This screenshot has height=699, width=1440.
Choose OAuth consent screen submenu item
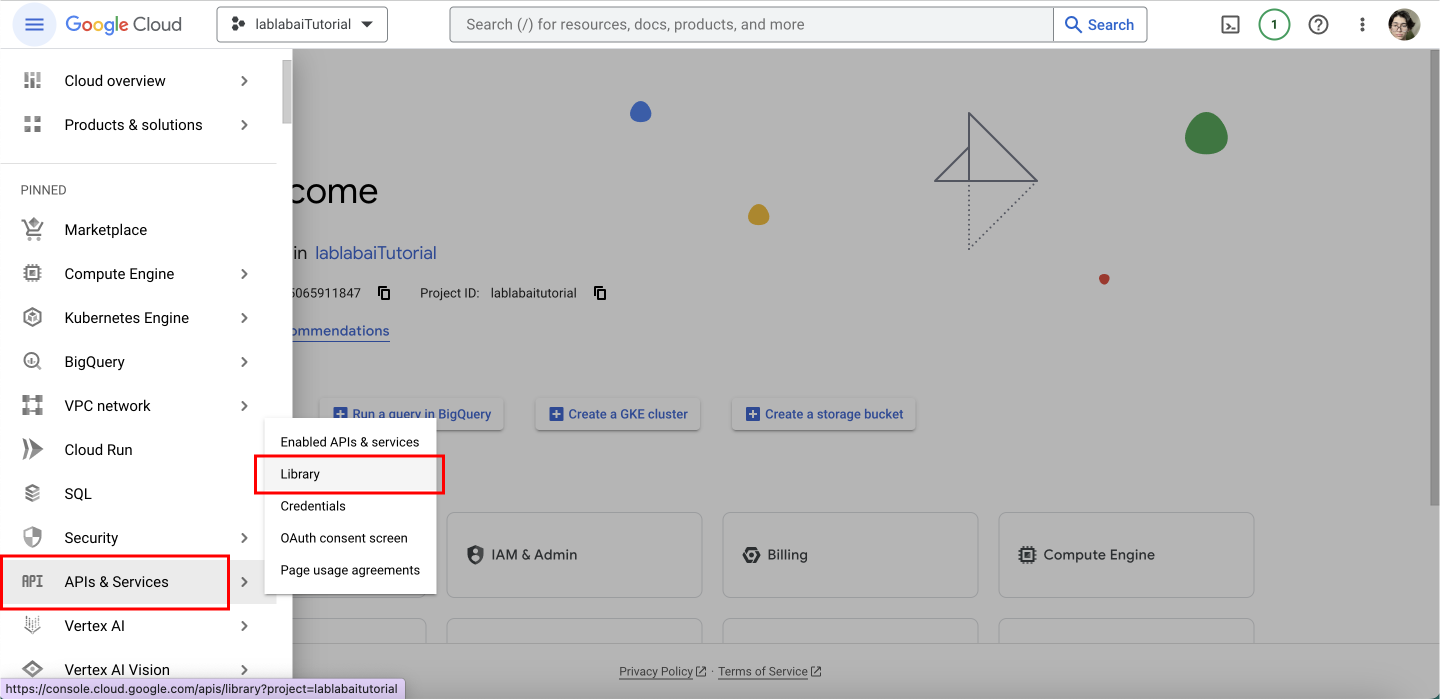350,538
